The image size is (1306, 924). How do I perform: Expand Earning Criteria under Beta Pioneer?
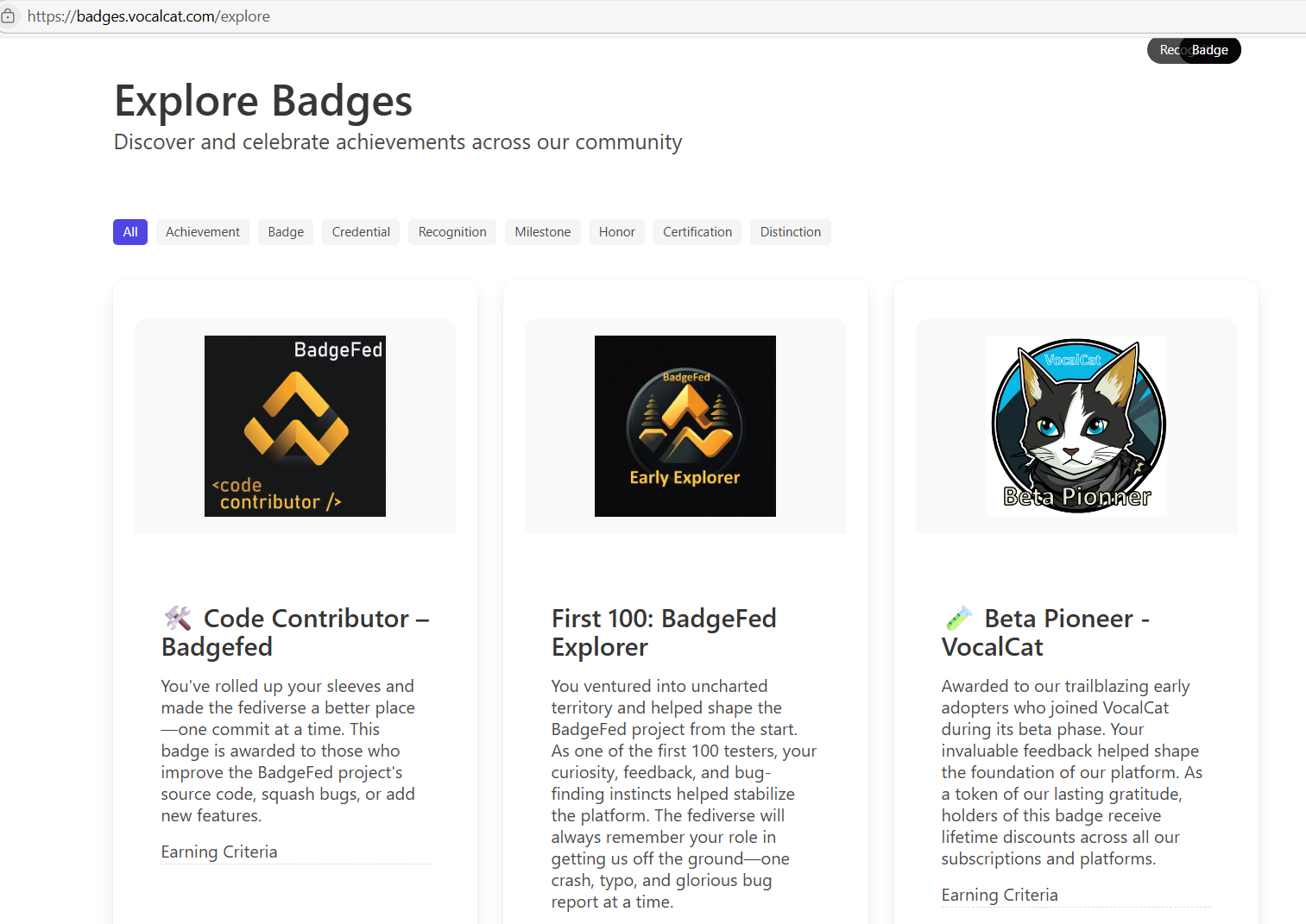click(1000, 896)
